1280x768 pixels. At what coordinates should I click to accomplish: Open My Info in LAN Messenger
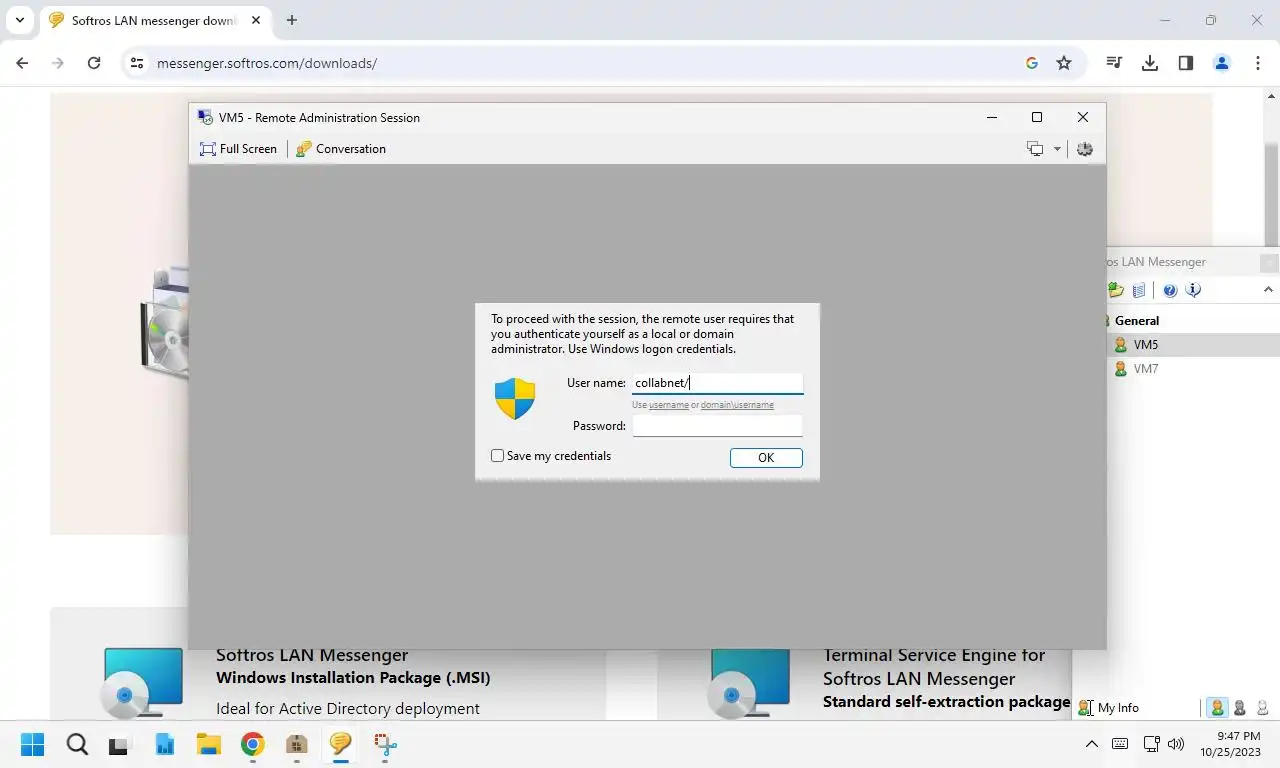1109,708
